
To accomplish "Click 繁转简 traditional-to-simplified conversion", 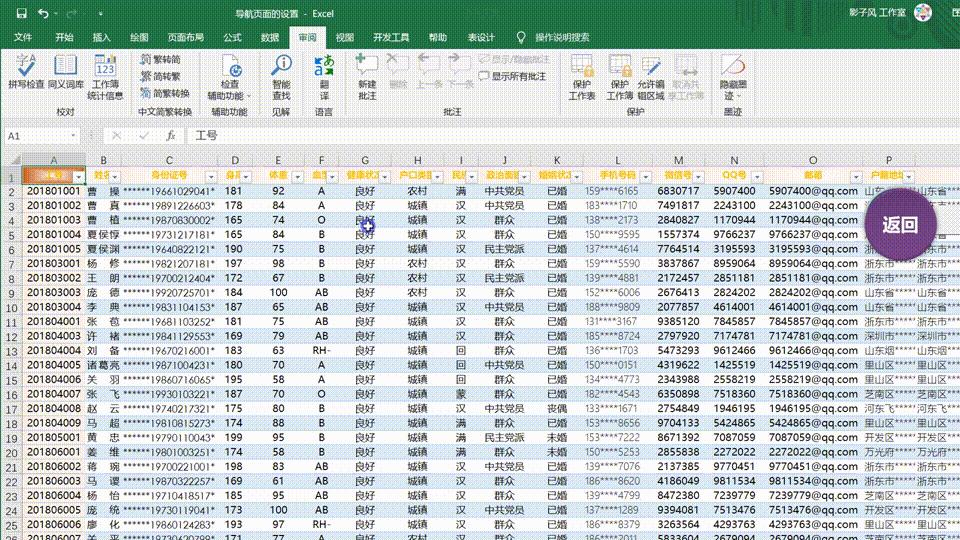I will coord(160,60).
